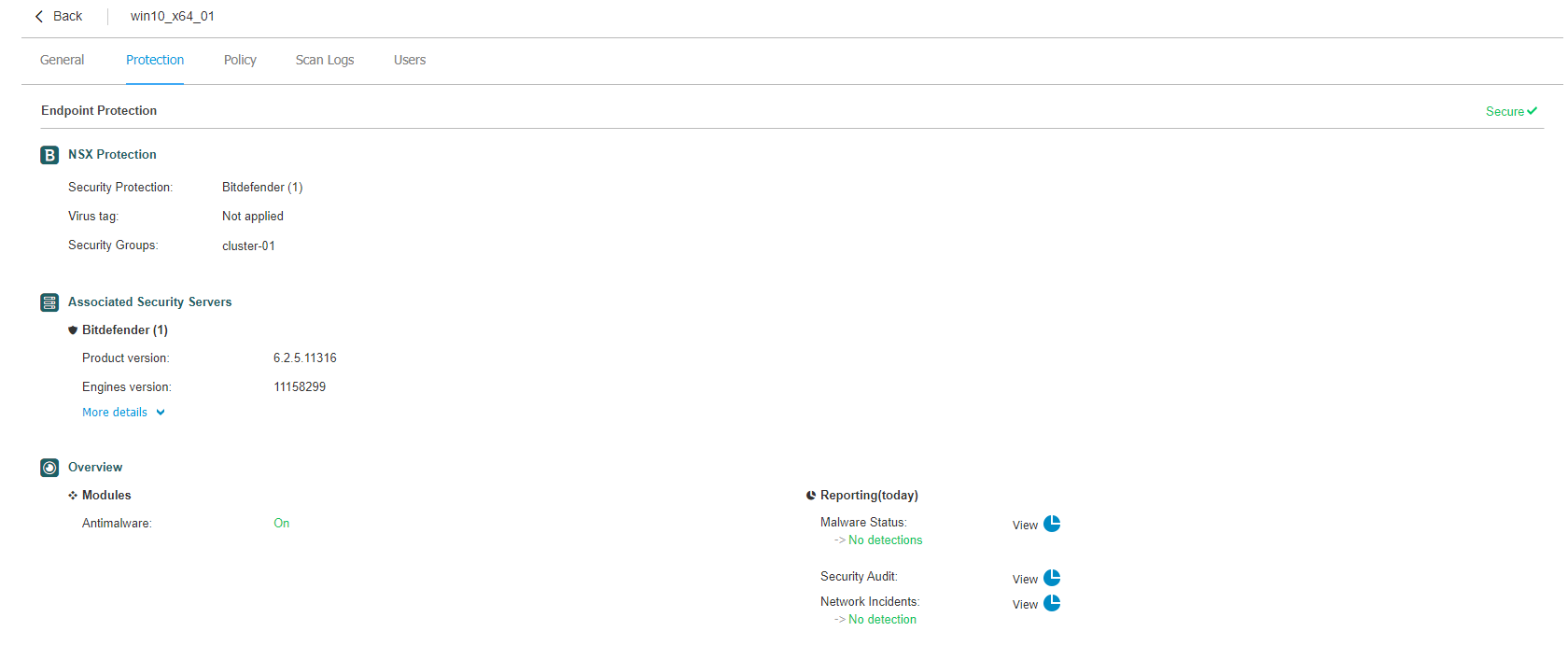Open Malware Status pie chart report
The width and height of the screenshot is (1568, 645).
1052,524
